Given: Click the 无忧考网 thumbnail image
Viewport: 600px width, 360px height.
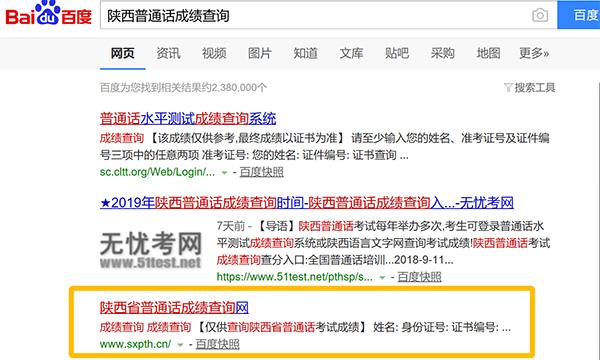Looking at the screenshot, I should click(151, 249).
